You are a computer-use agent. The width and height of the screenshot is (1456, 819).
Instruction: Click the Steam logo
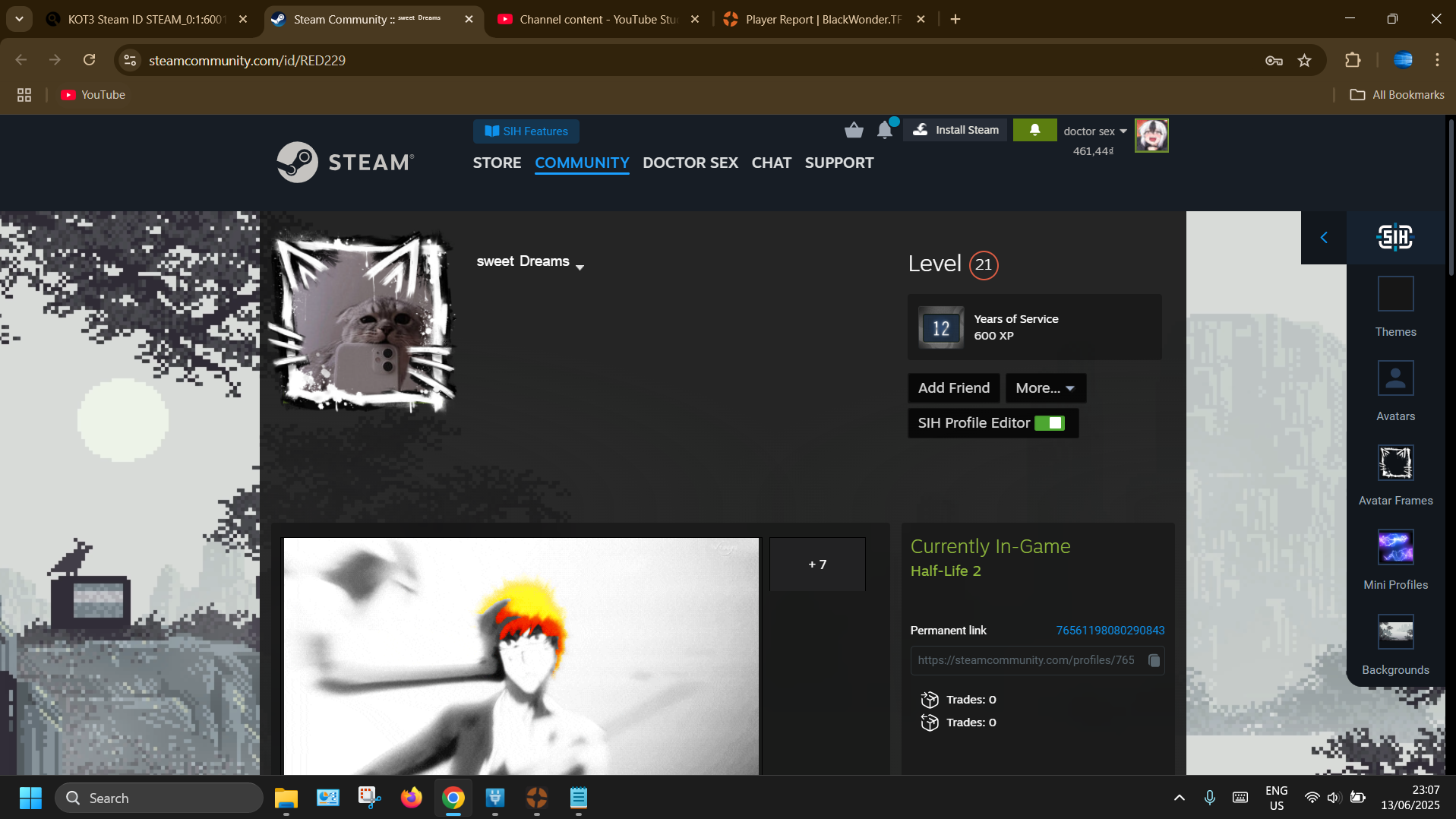(346, 162)
